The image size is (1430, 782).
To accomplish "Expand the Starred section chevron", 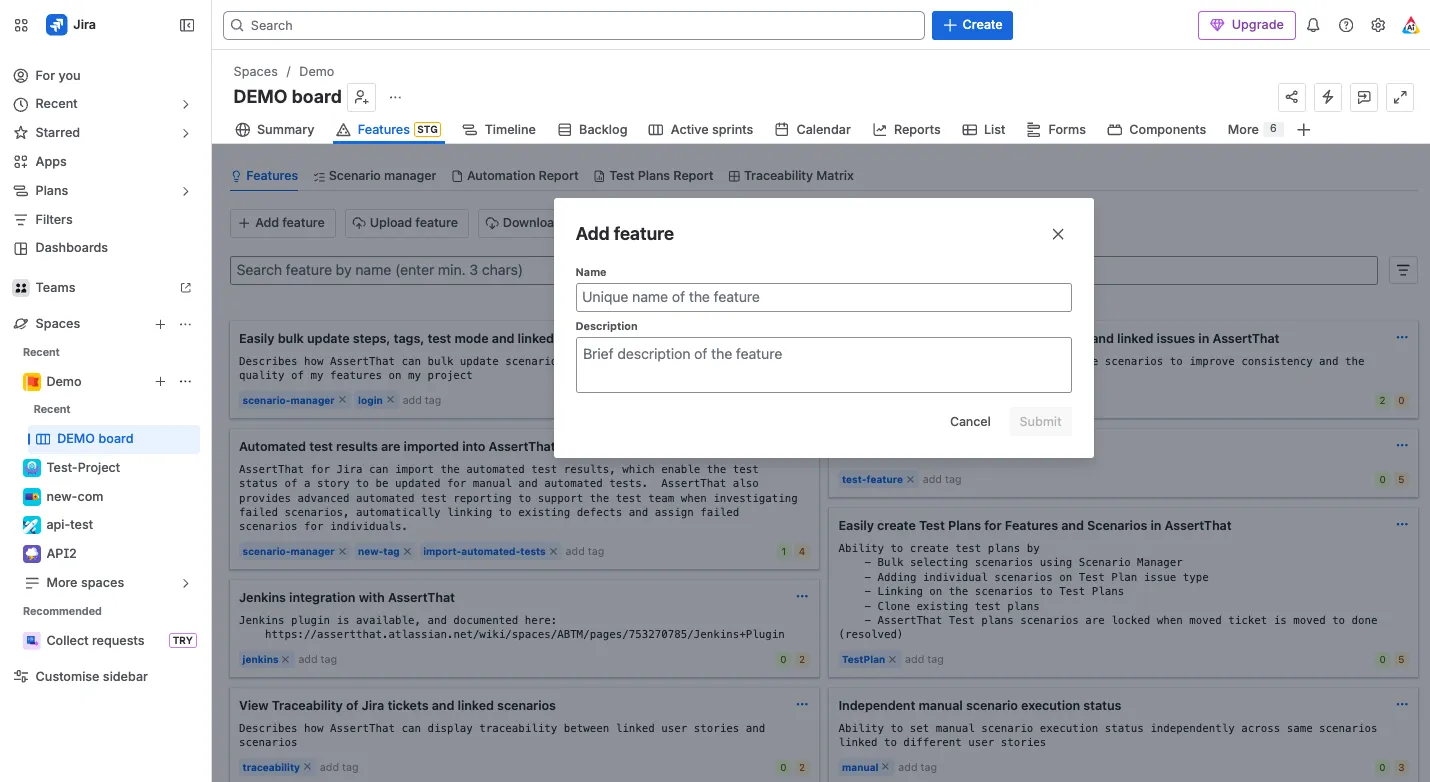I will tap(185, 133).
